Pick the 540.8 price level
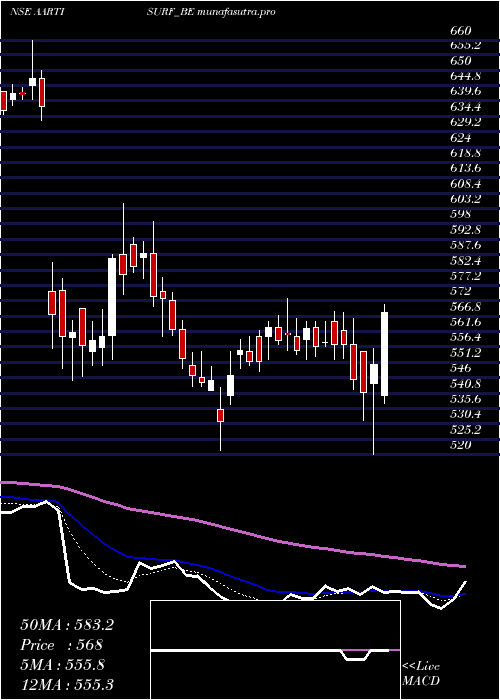The image size is (500, 700). [x=466, y=383]
